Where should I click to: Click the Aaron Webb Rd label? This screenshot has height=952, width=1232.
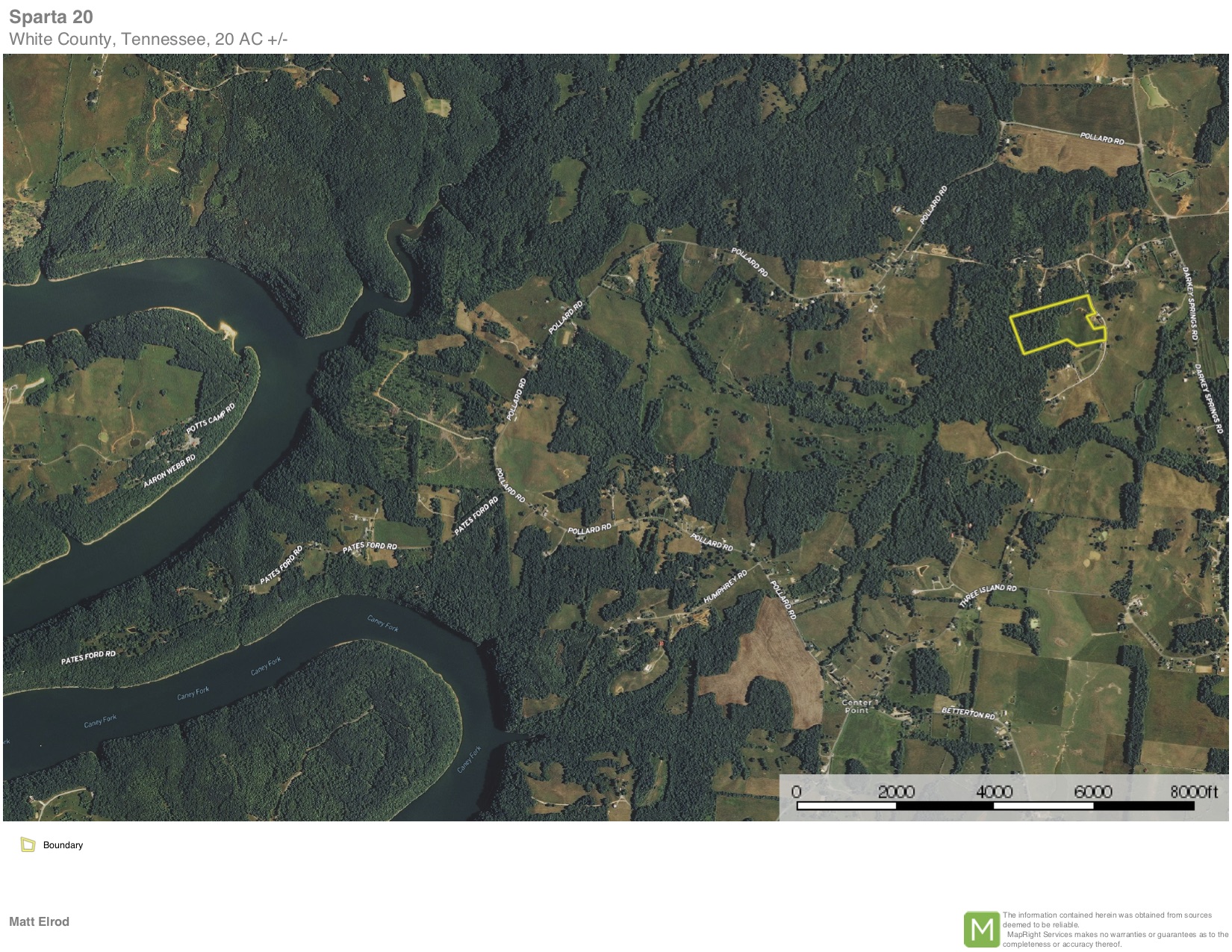tap(169, 470)
